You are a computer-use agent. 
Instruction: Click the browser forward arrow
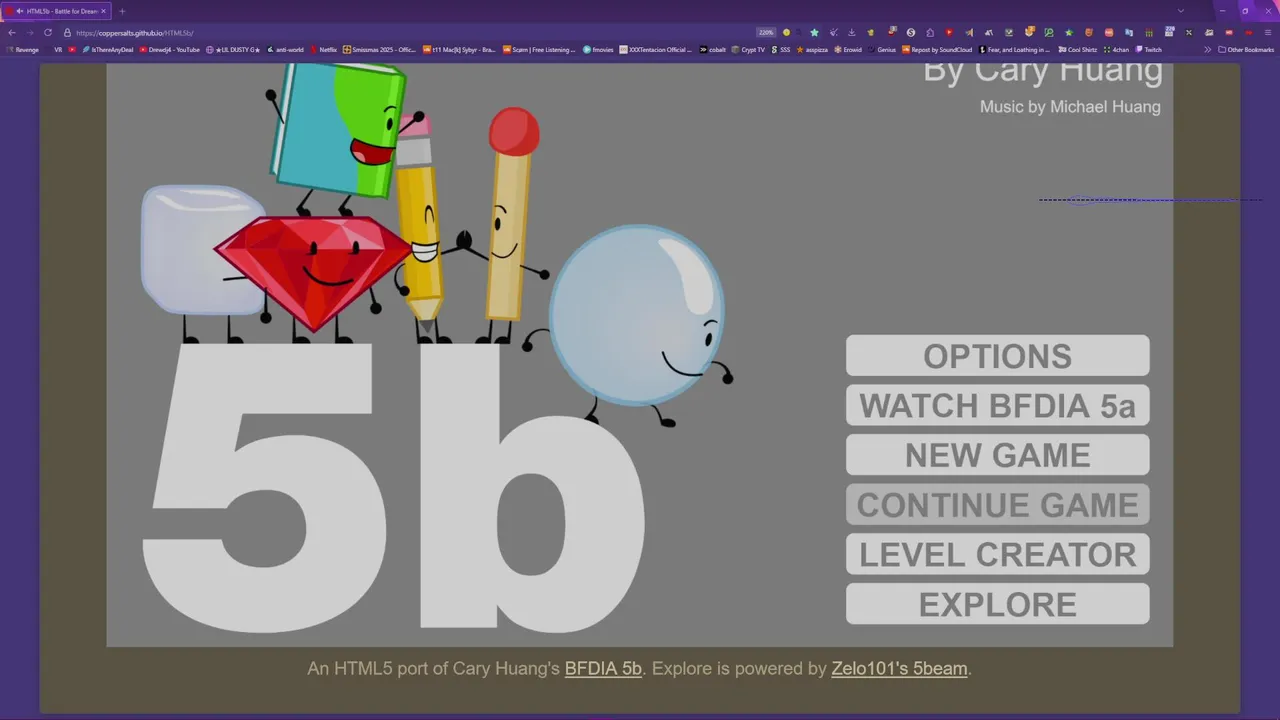click(x=30, y=32)
